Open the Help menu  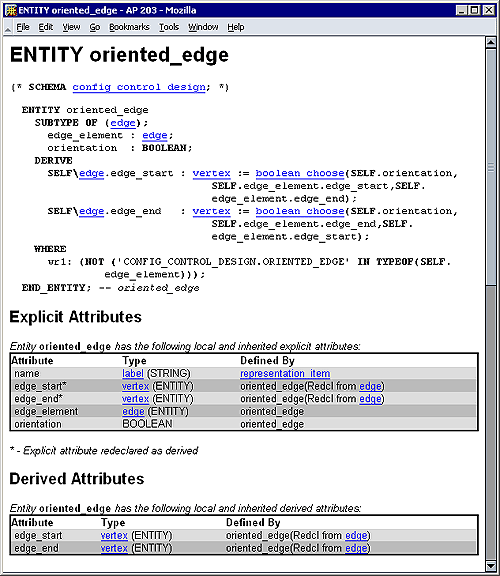(x=235, y=27)
